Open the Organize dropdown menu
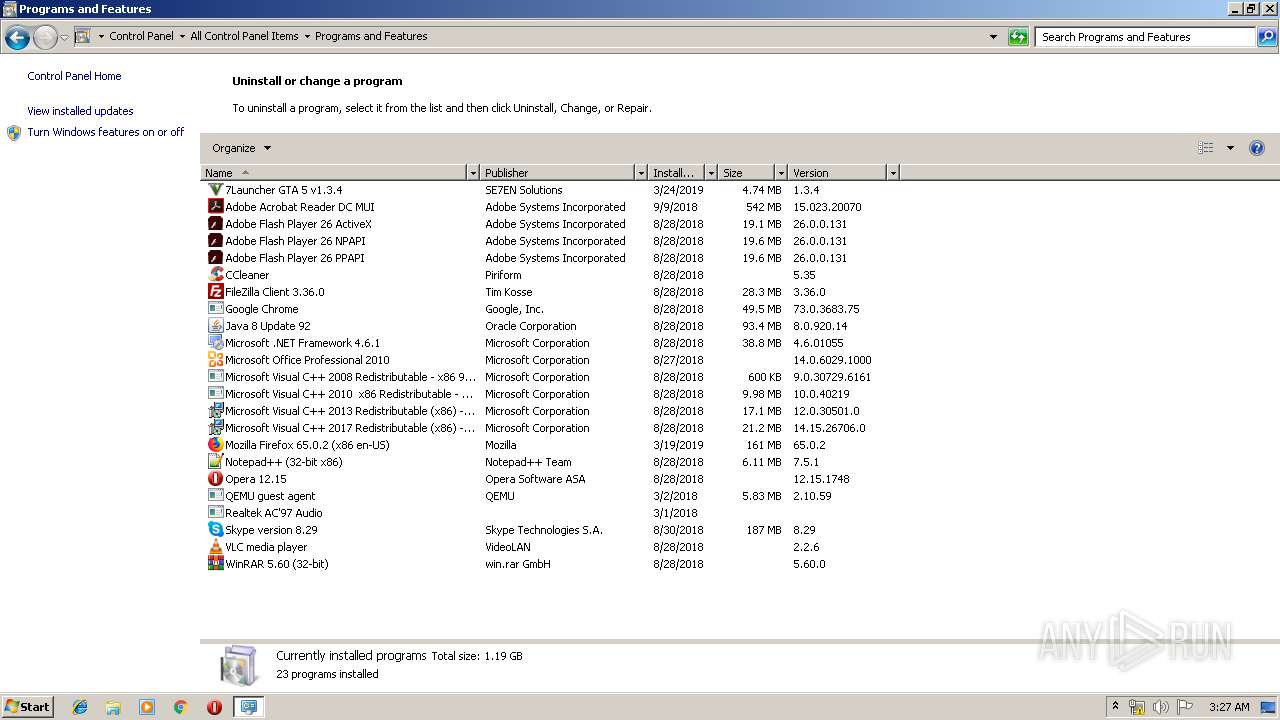This screenshot has width=1280, height=720. pyautogui.click(x=241, y=148)
